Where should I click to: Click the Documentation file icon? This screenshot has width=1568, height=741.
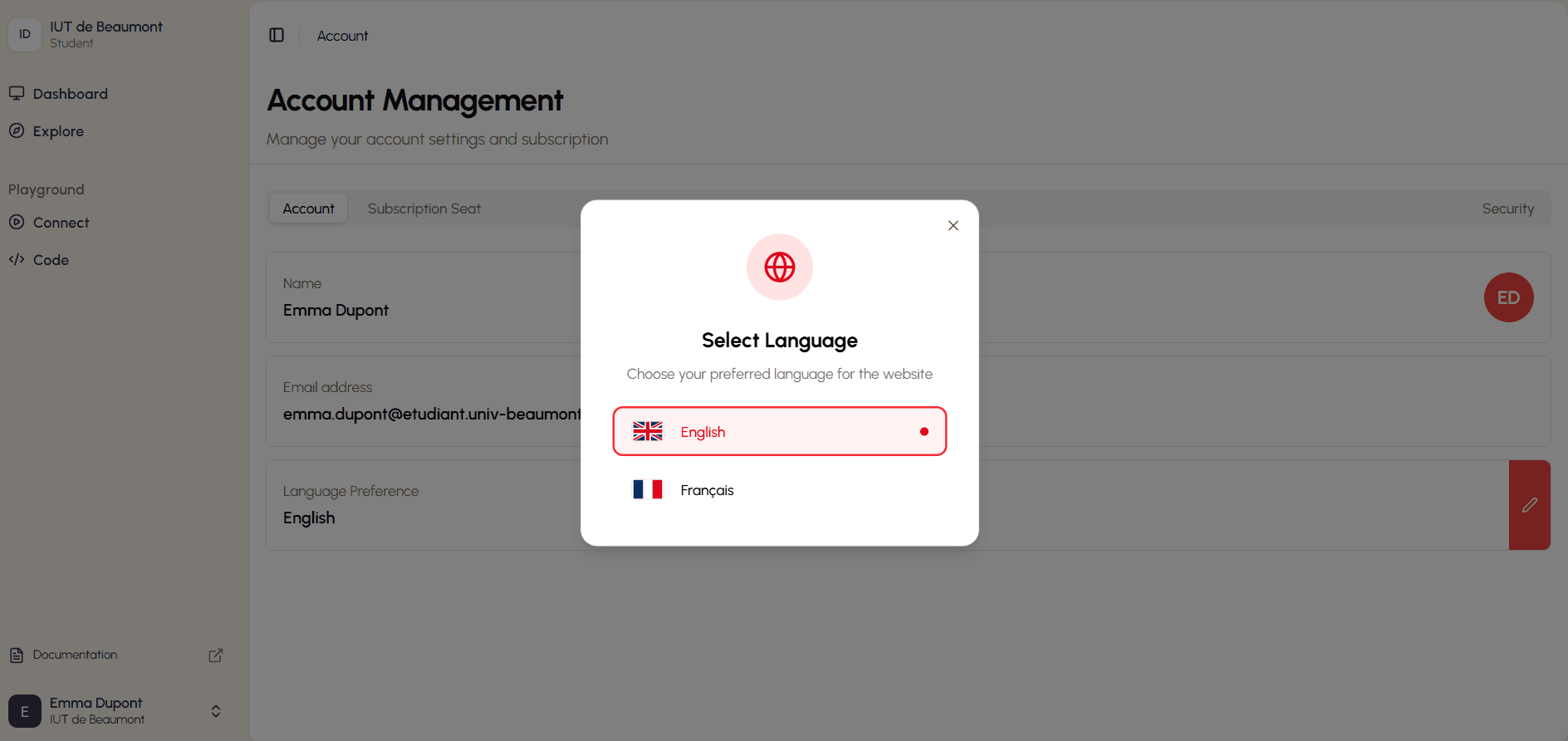(x=17, y=655)
